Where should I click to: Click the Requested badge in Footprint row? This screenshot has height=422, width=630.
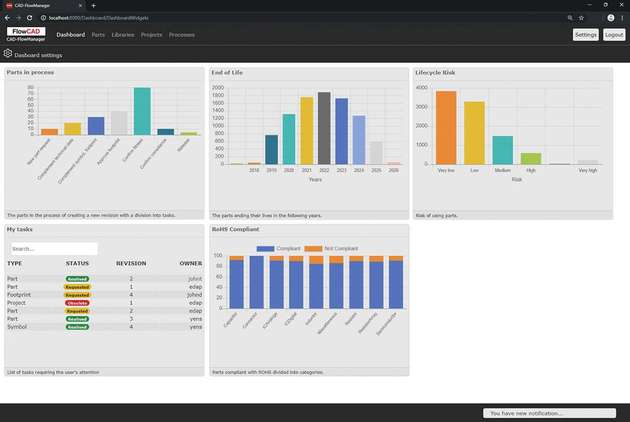[x=77, y=295]
